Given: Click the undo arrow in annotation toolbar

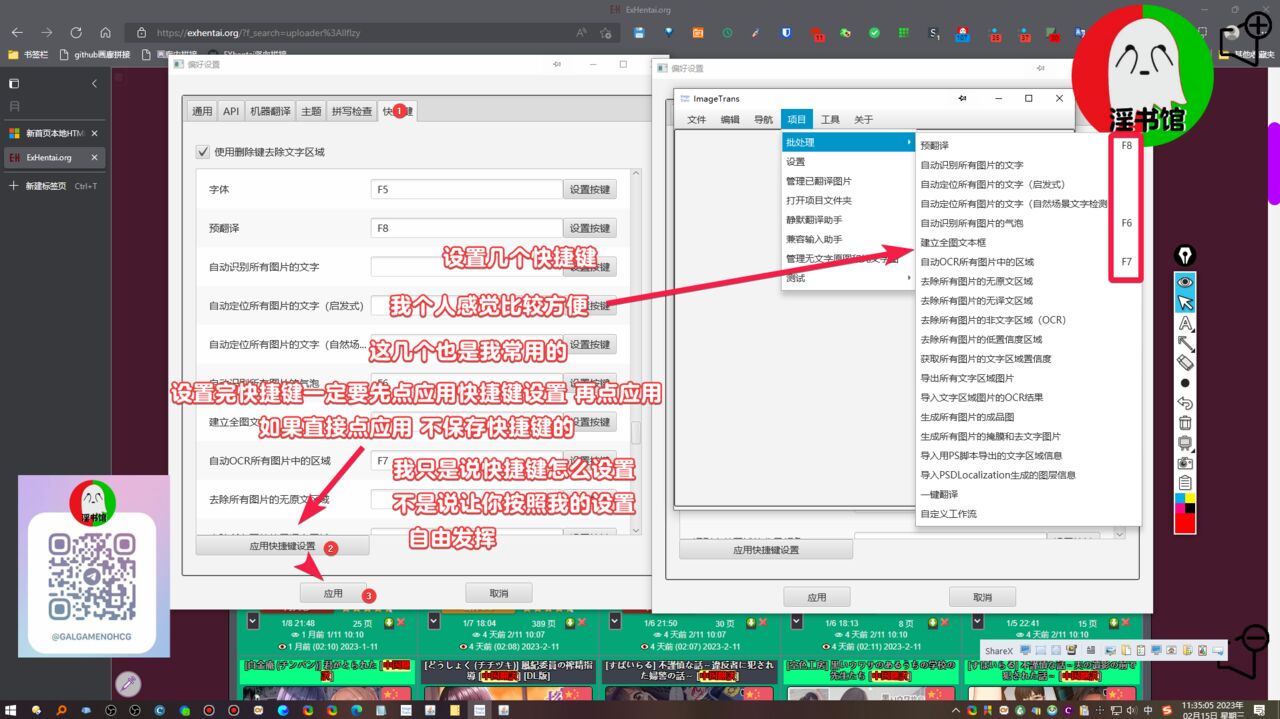Looking at the screenshot, I should [x=1185, y=403].
